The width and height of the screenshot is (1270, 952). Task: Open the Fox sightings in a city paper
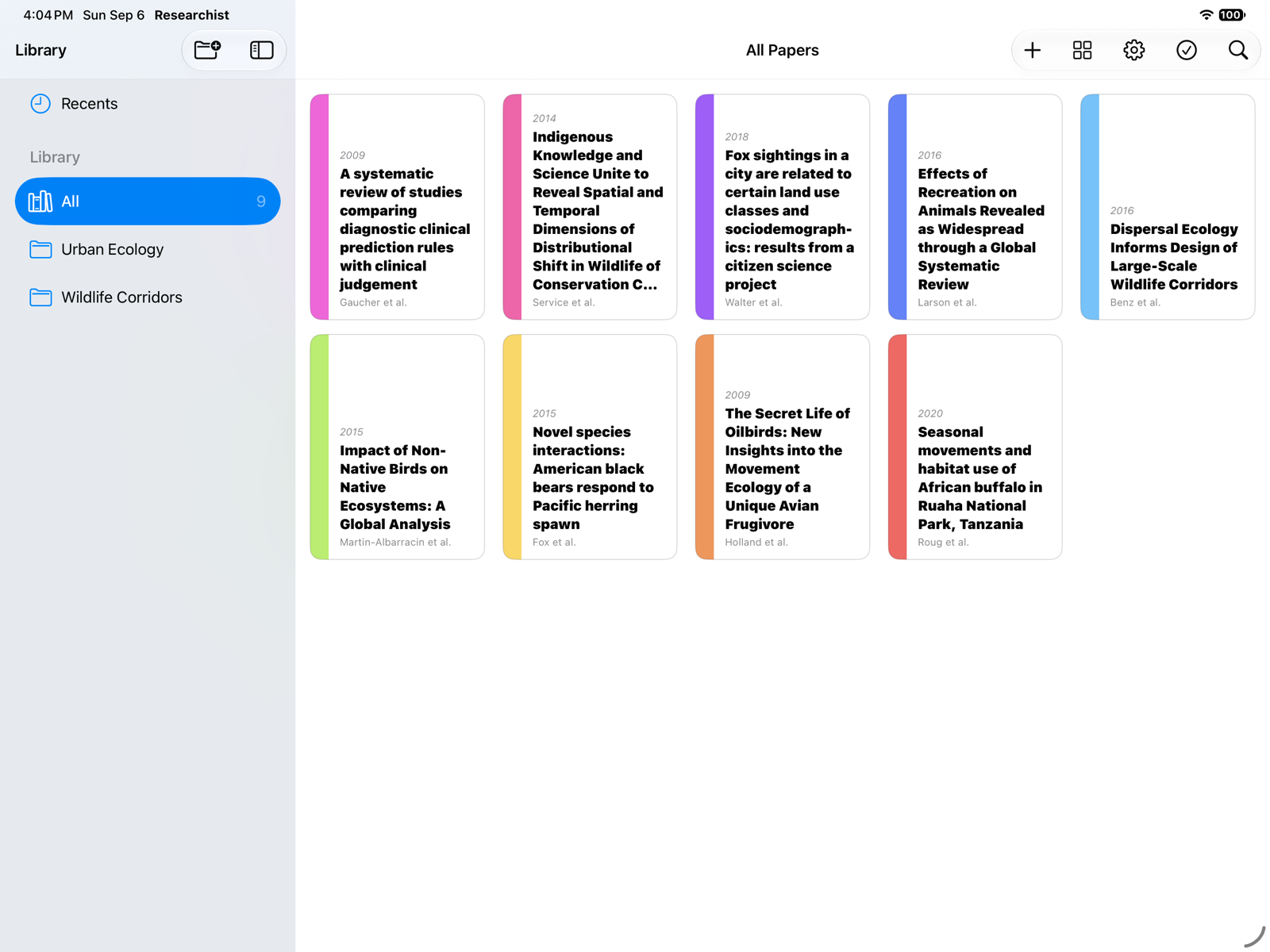click(783, 207)
